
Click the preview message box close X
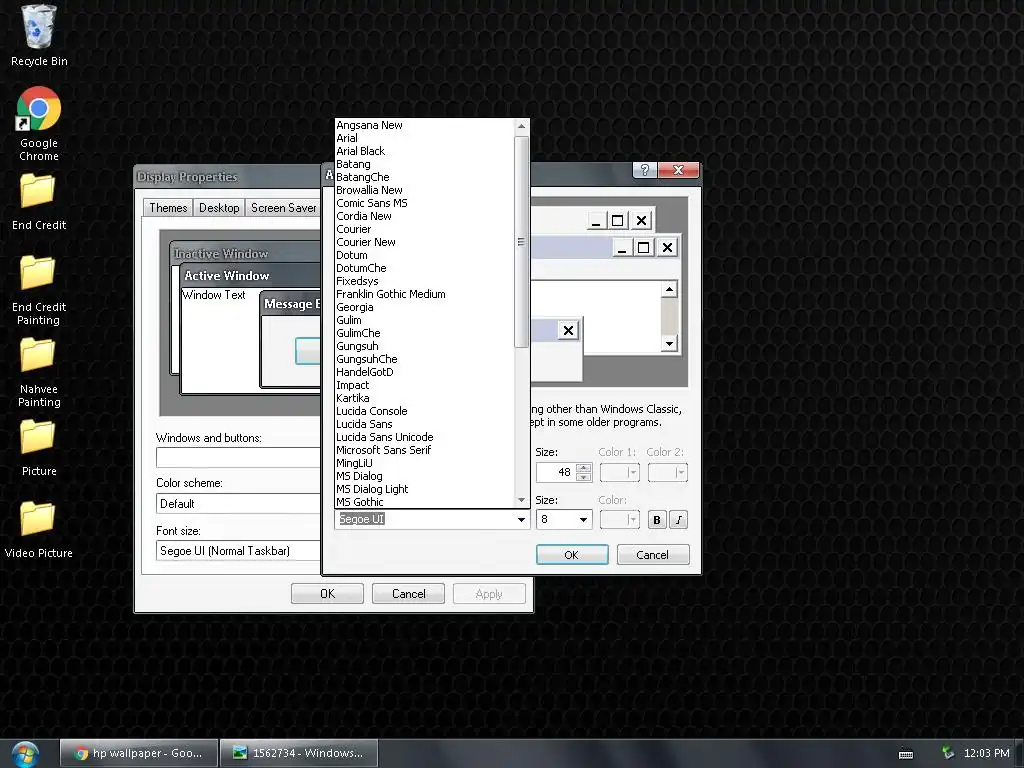point(568,330)
